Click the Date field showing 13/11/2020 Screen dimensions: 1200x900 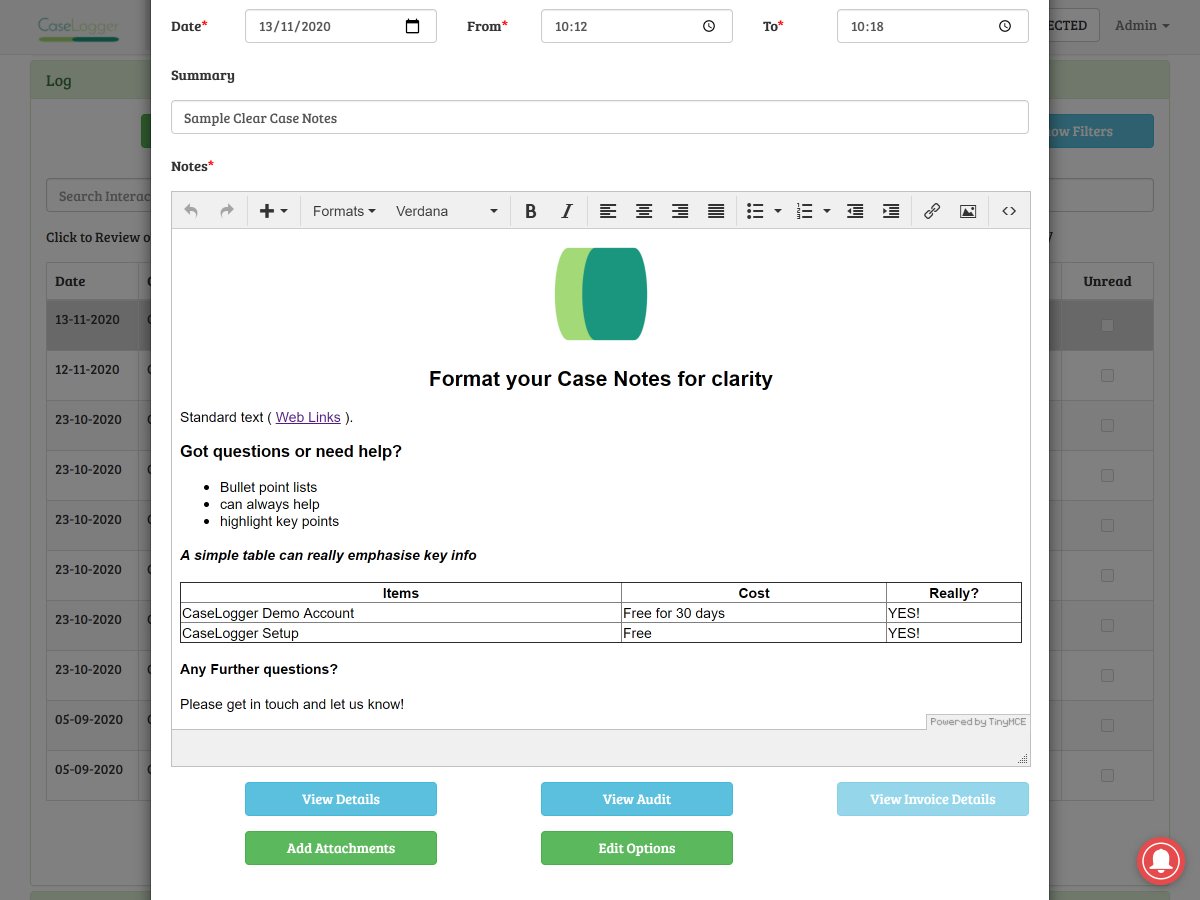[x=341, y=26]
